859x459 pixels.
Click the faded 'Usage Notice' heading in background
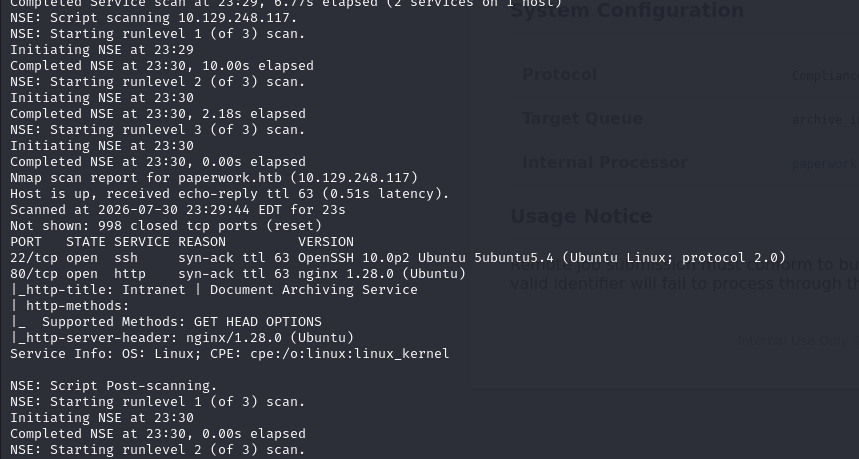pyautogui.click(x=581, y=216)
